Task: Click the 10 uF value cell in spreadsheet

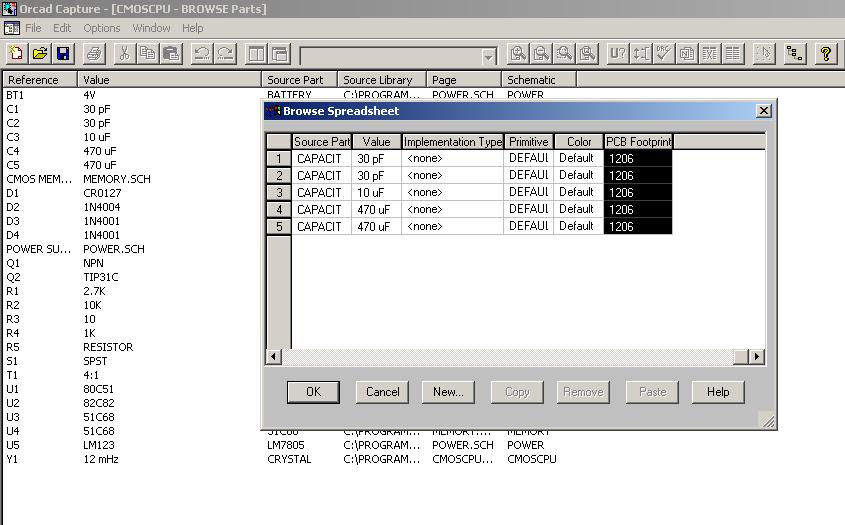Action: [376, 192]
